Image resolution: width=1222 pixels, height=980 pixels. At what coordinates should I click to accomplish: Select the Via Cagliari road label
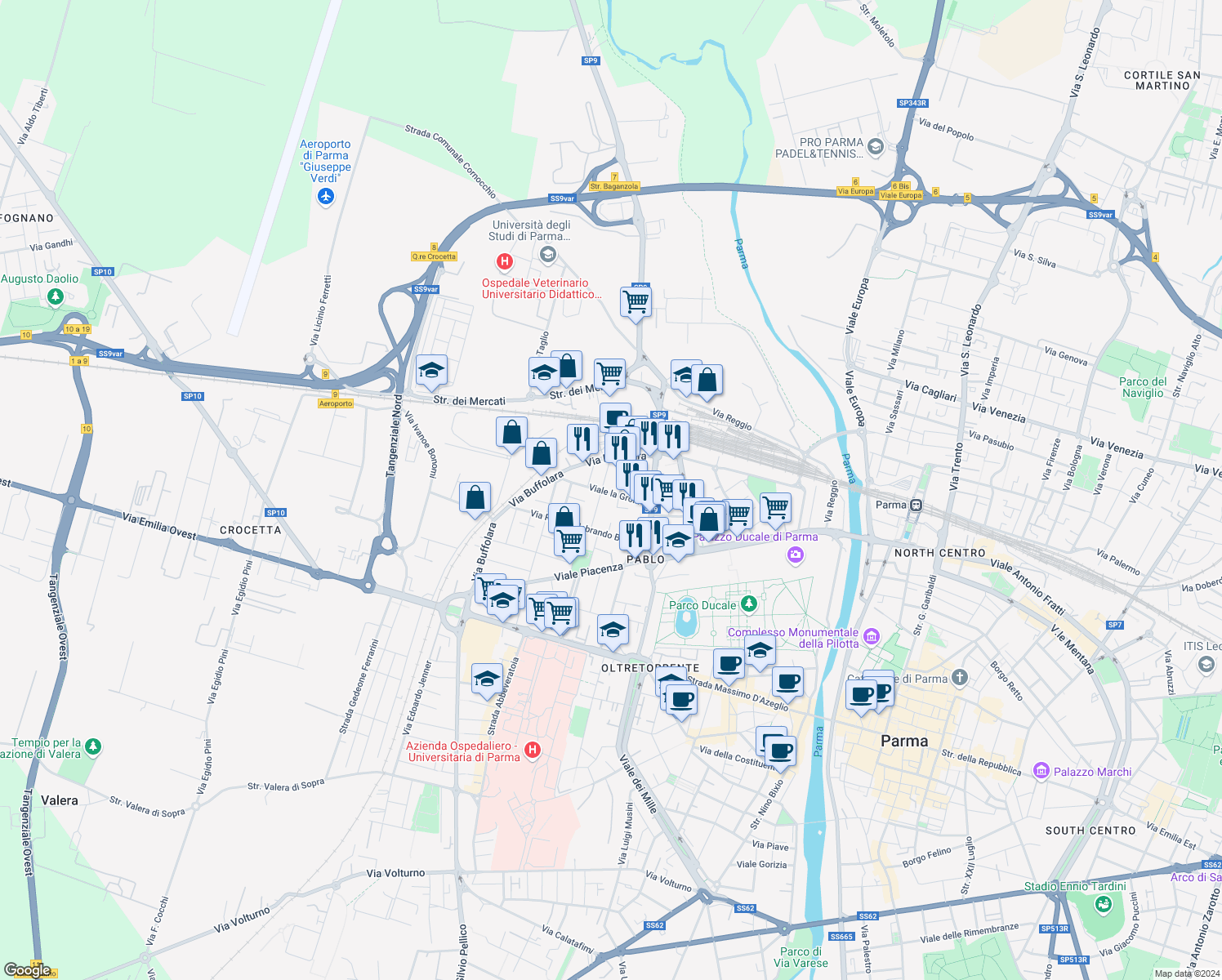[x=930, y=390]
